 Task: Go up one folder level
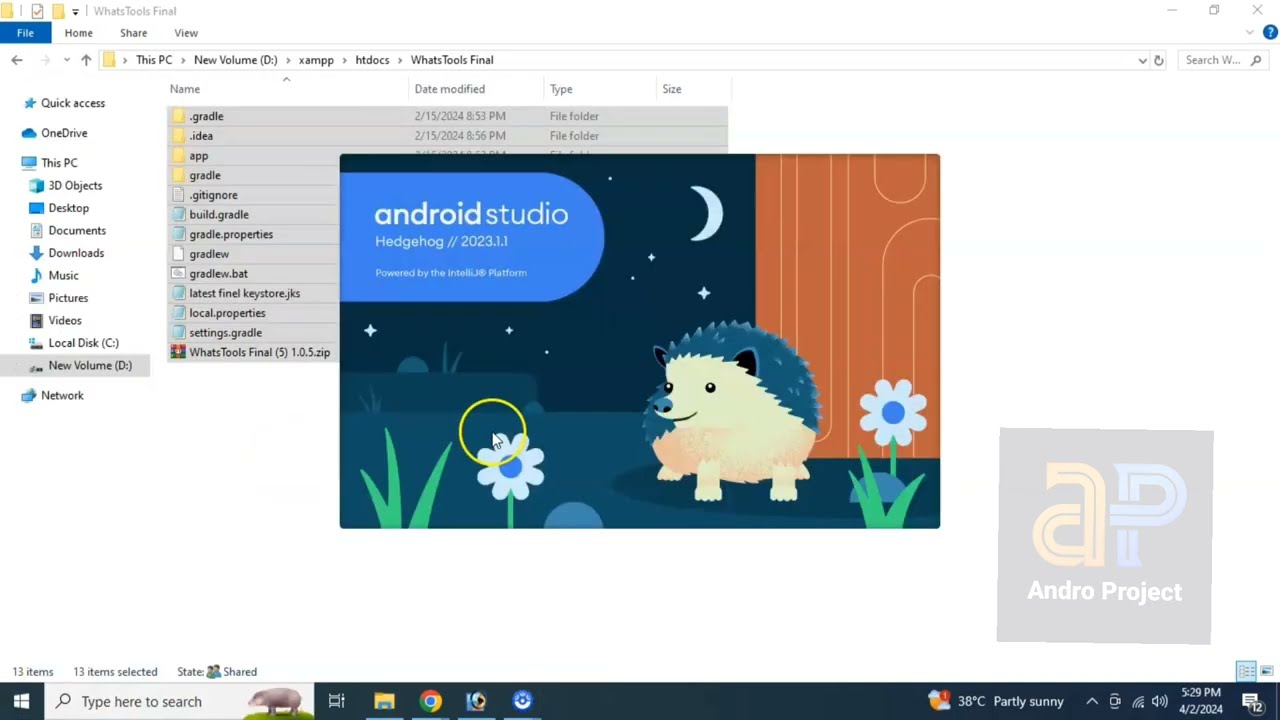[86, 60]
